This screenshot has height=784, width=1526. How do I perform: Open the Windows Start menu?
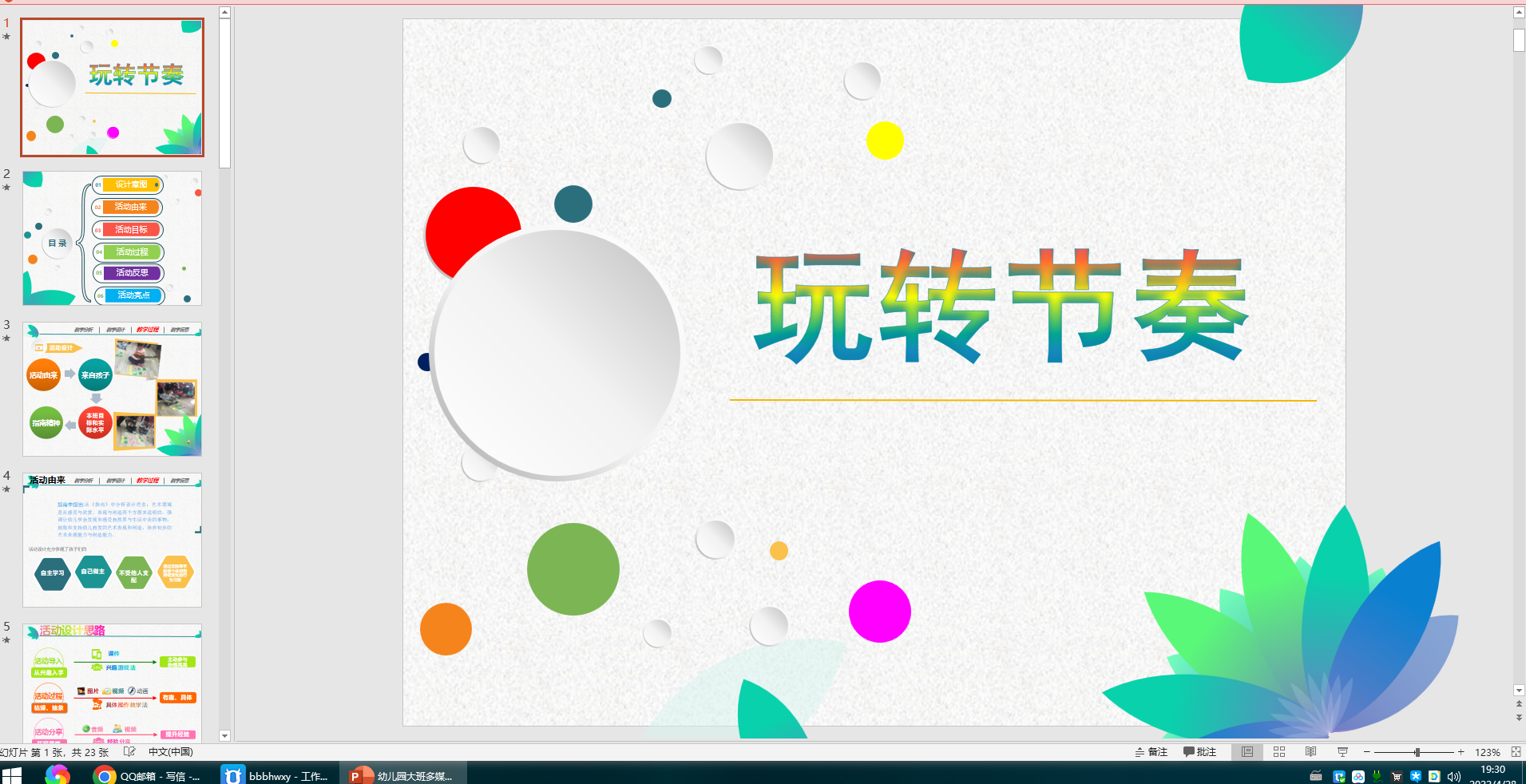[x=10, y=774]
